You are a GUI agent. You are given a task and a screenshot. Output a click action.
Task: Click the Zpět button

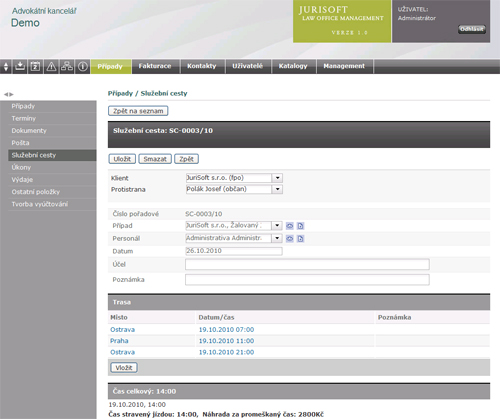click(186, 159)
